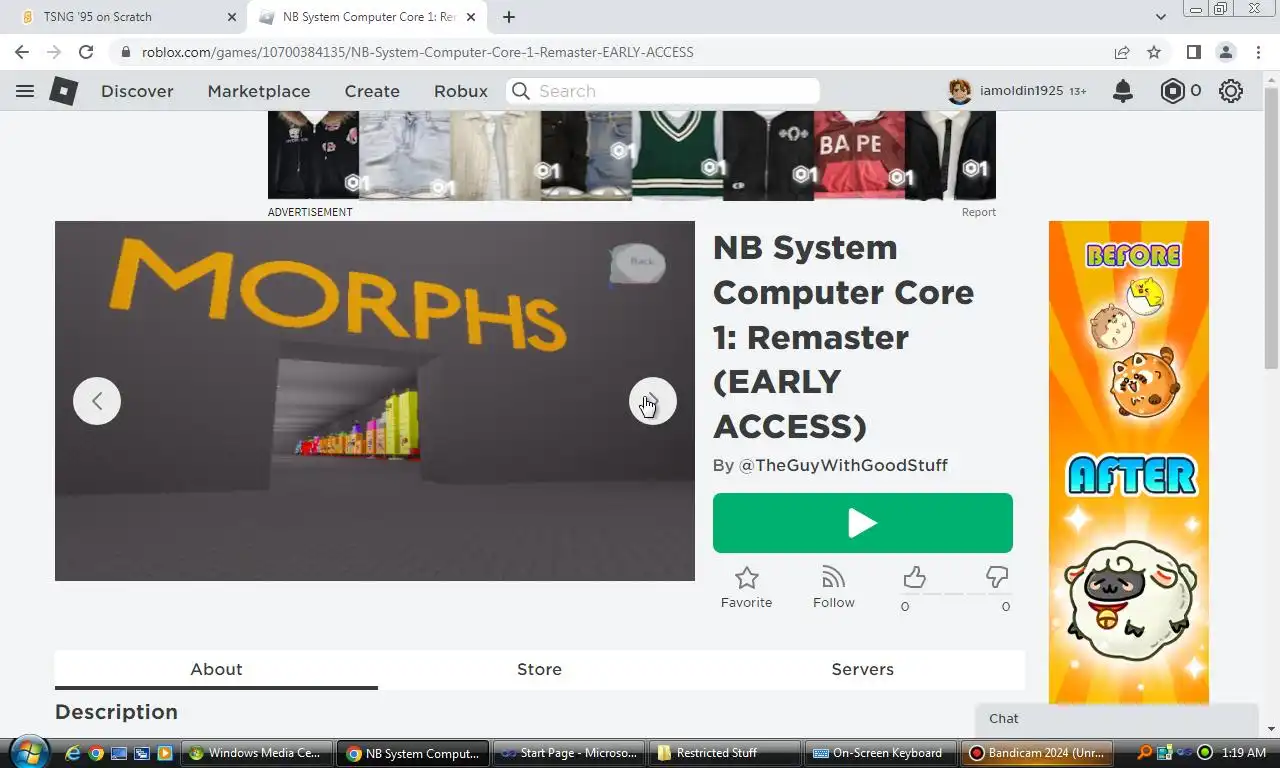Close the TSNG '95 on Scratch tab
The image size is (1280, 768).
232,17
